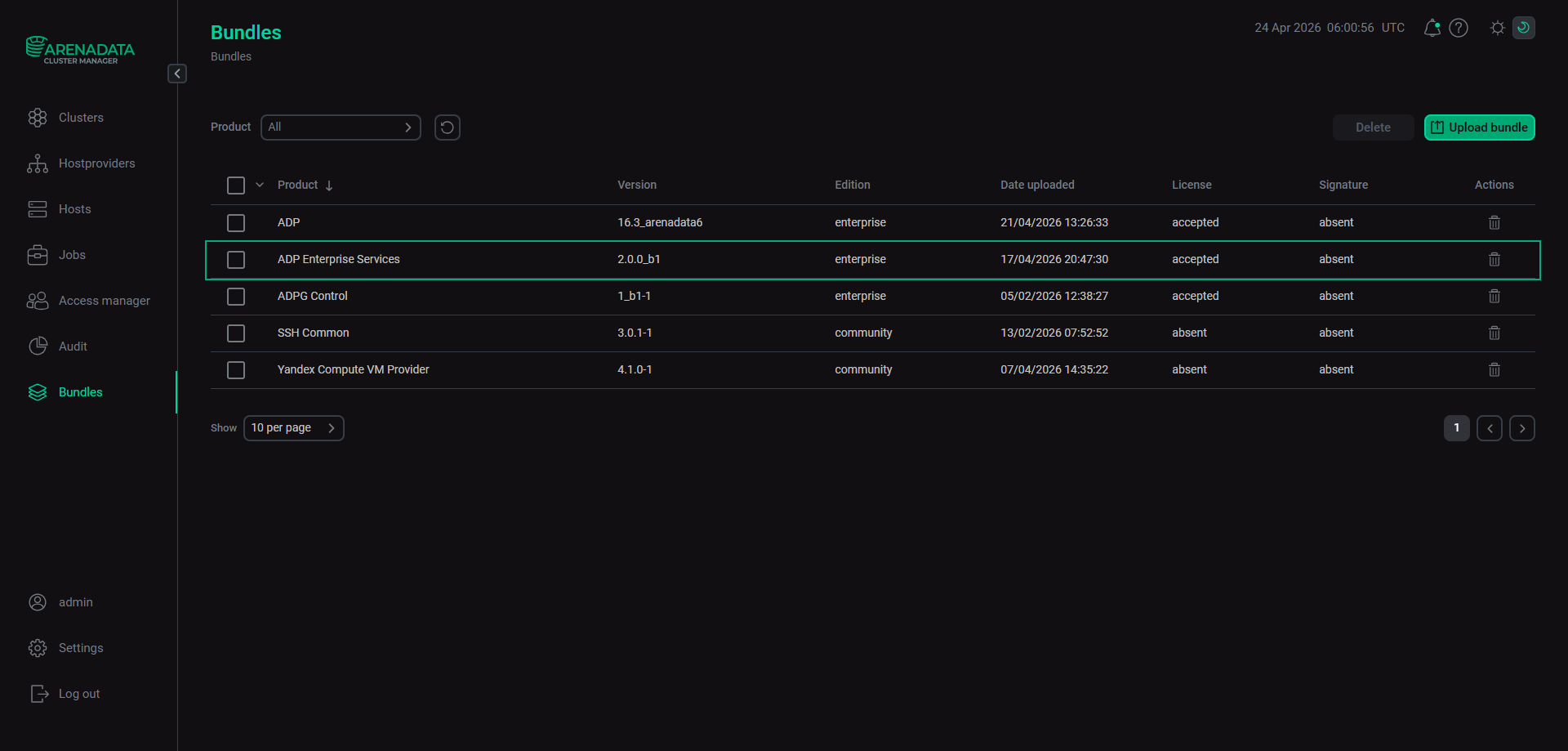1568x751 pixels.
Task: Expand select-all options chevron
Action: (260, 186)
